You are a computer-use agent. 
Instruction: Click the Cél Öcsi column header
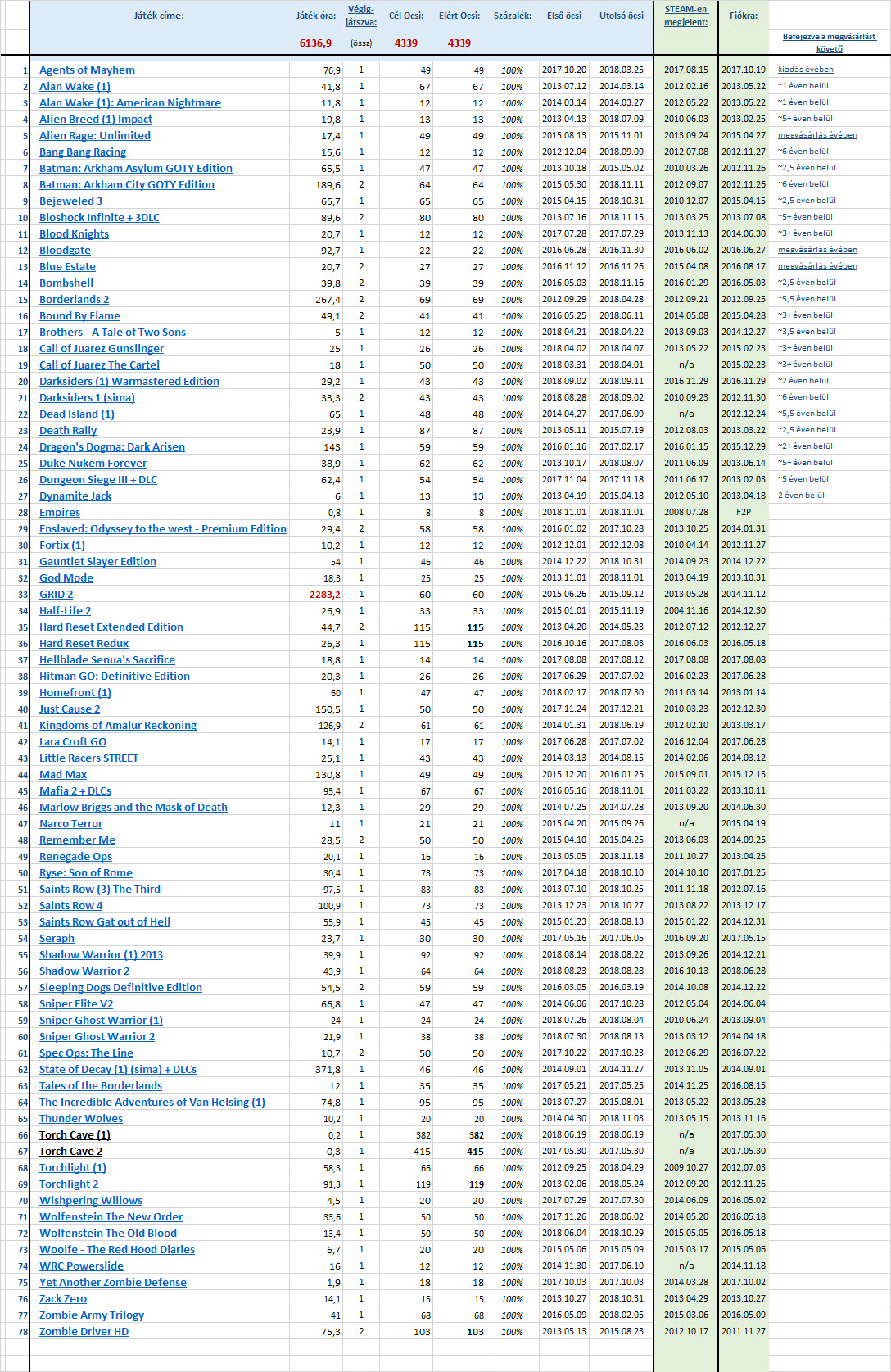click(x=406, y=16)
